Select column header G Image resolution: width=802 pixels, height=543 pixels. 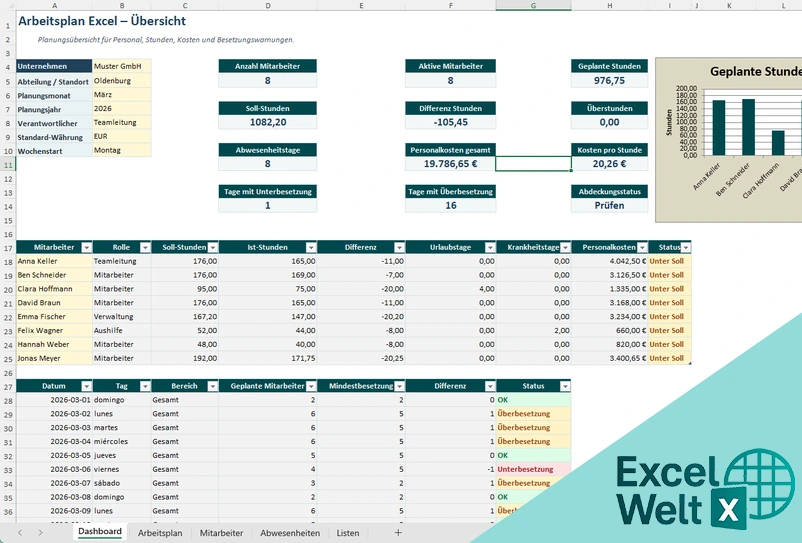pyautogui.click(x=533, y=5)
